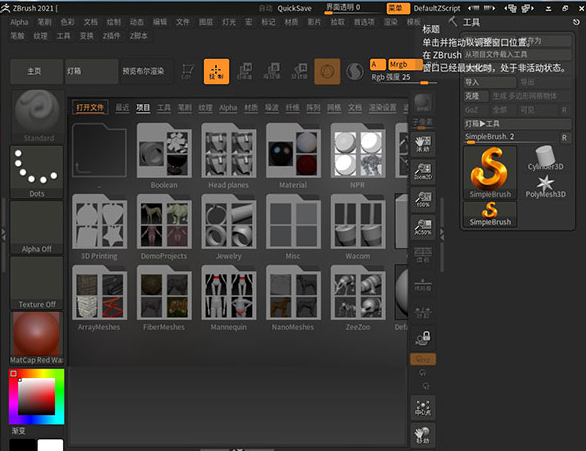This screenshot has width=586, height=451.
Task: Open the 首选项 (Preferences) menu
Action: point(364,22)
